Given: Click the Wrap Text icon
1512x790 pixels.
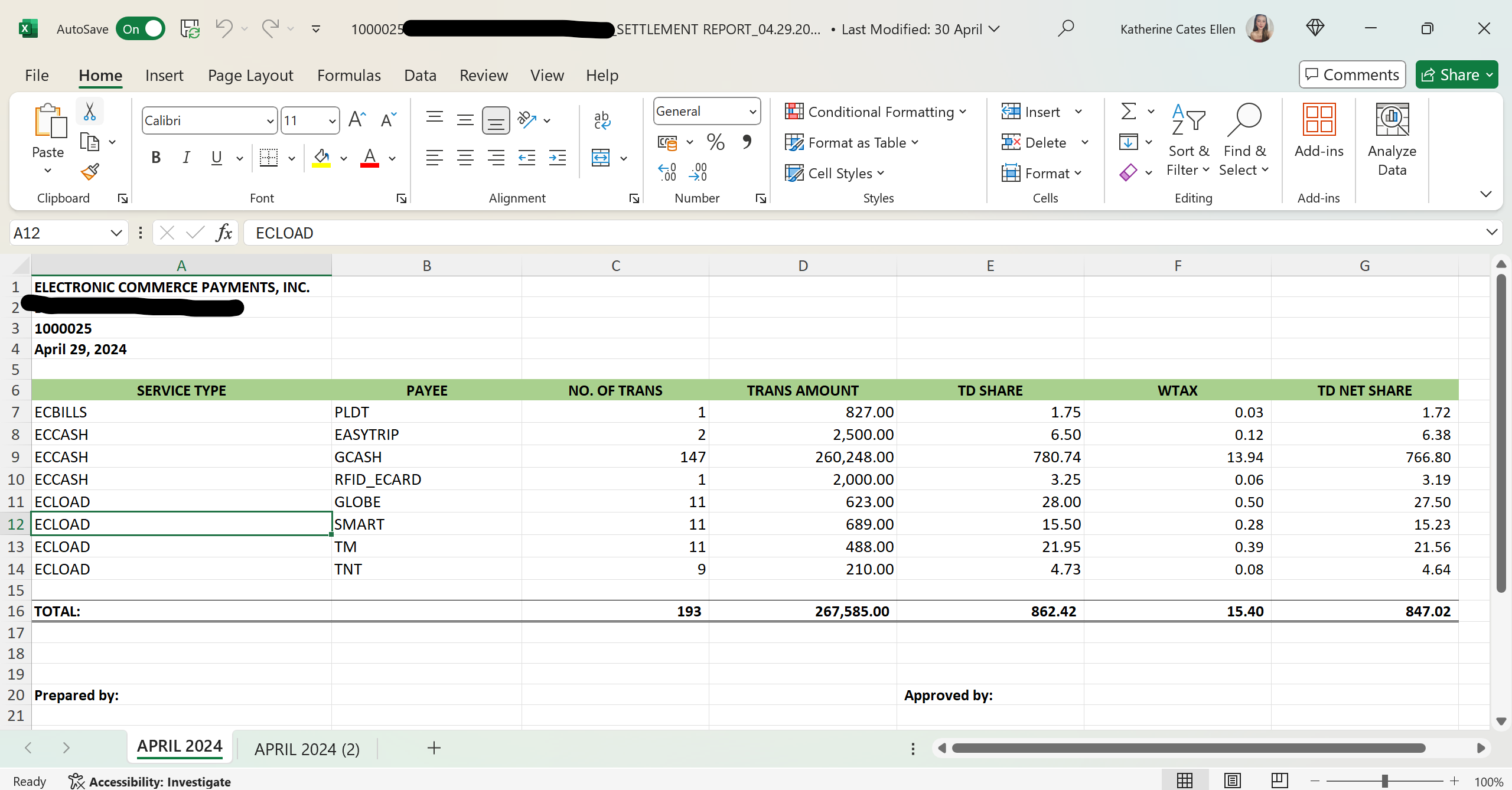Looking at the screenshot, I should coord(602,120).
